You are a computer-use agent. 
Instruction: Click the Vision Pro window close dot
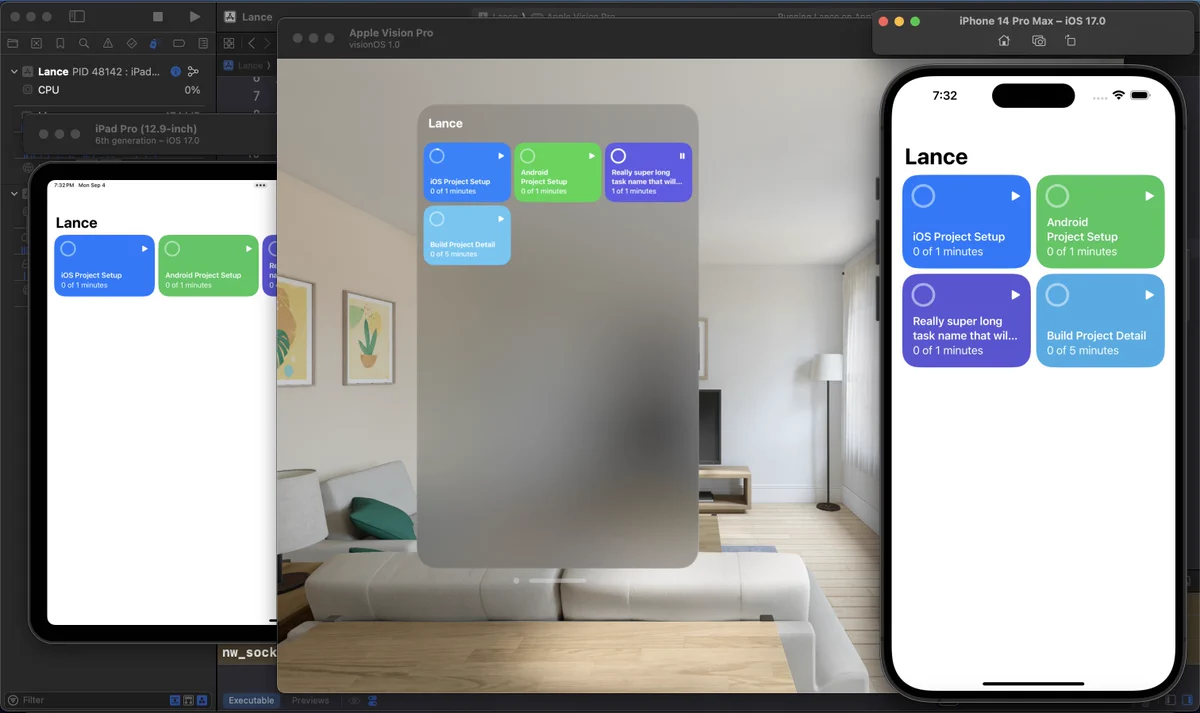(516, 580)
